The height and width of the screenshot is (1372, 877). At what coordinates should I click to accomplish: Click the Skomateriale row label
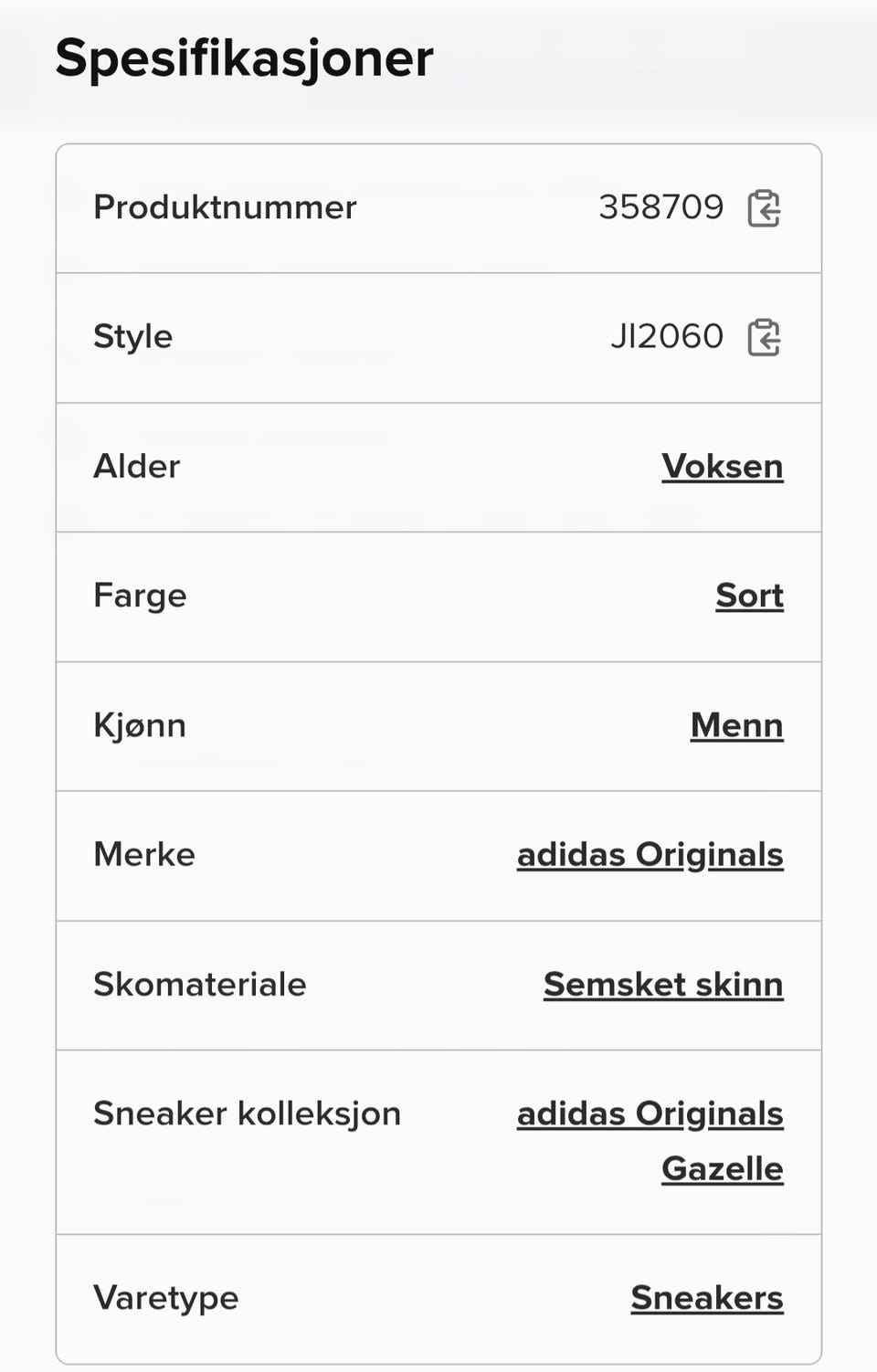coord(199,985)
